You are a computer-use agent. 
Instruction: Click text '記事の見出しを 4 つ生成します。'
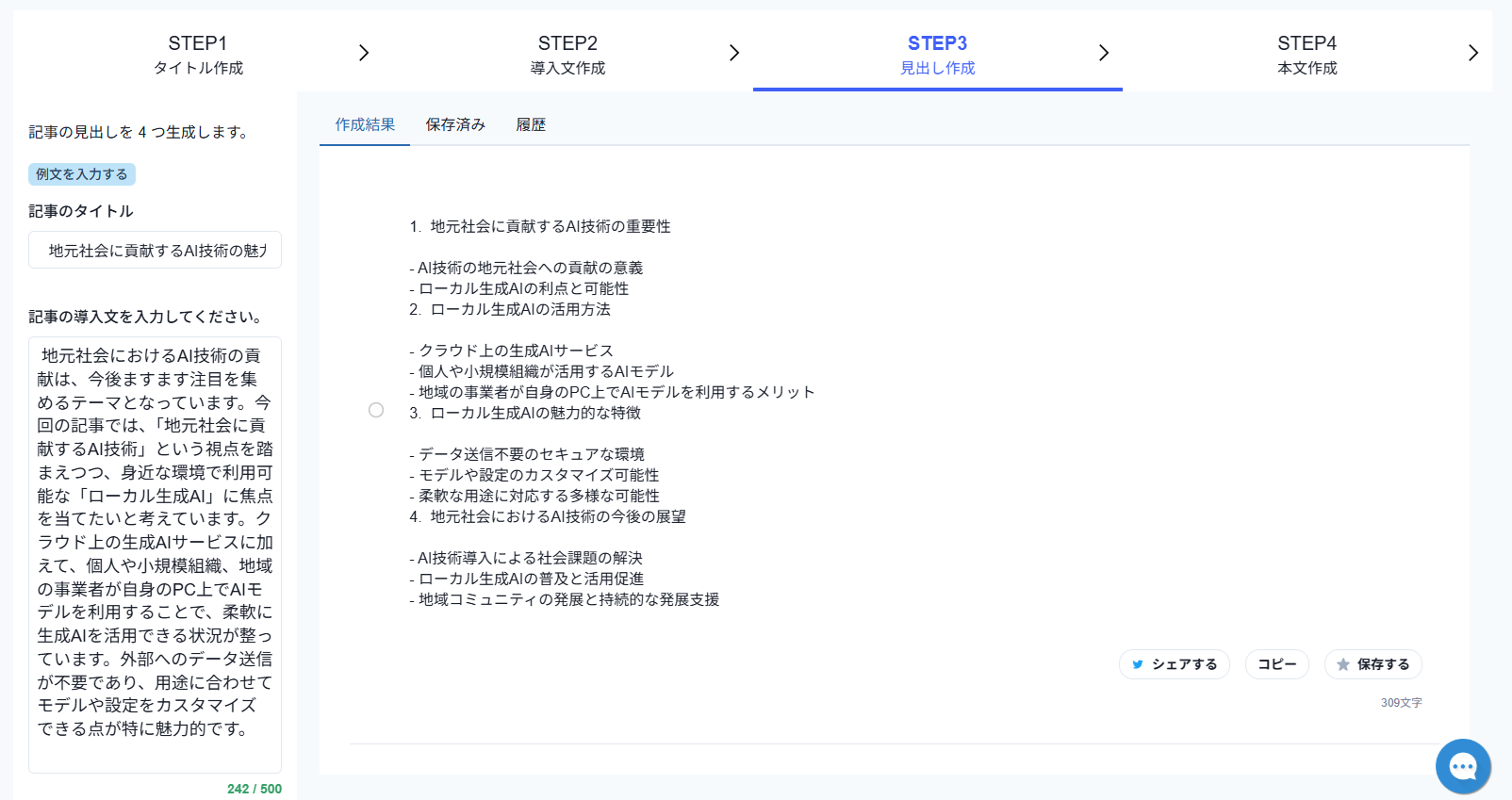pyautogui.click(x=140, y=132)
